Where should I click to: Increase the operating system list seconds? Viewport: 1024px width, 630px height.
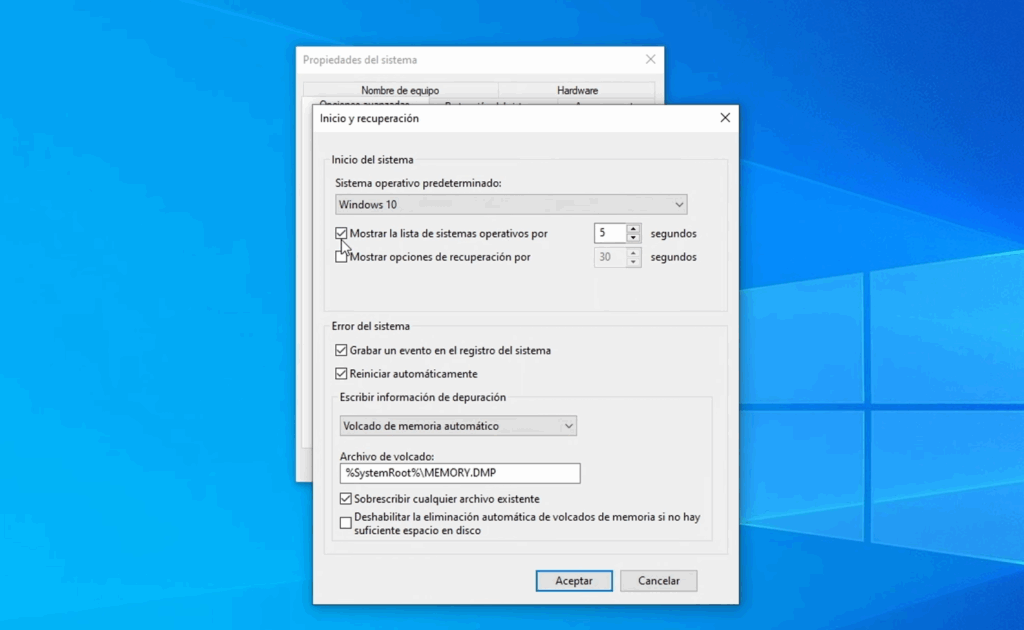[633, 228]
